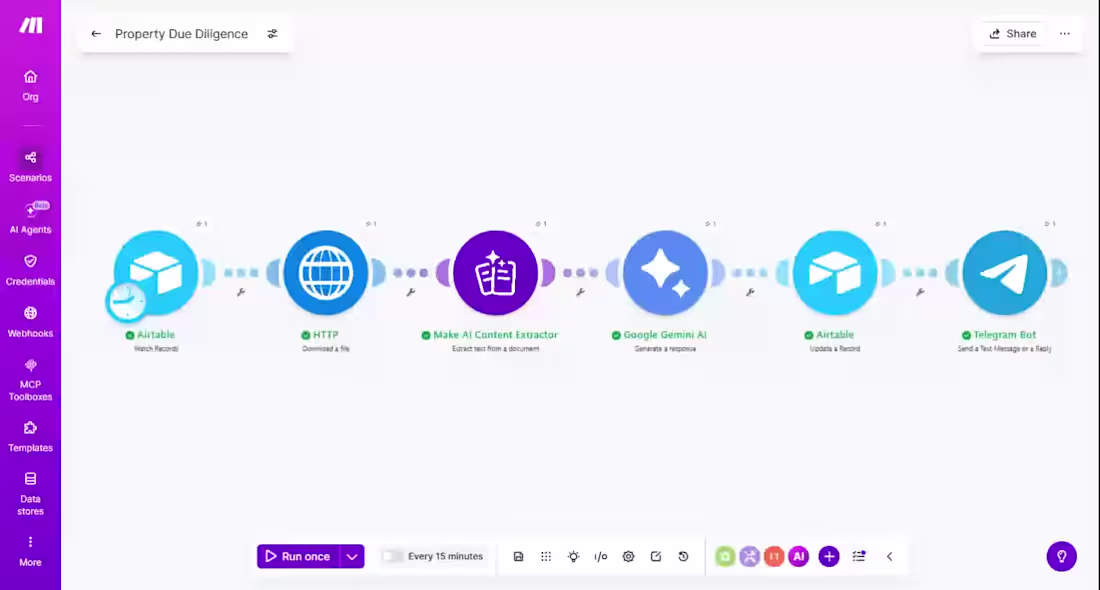The height and width of the screenshot is (590, 1100).
Task: Click the 'Update a Record' subtitle text
Action: click(x=835, y=349)
